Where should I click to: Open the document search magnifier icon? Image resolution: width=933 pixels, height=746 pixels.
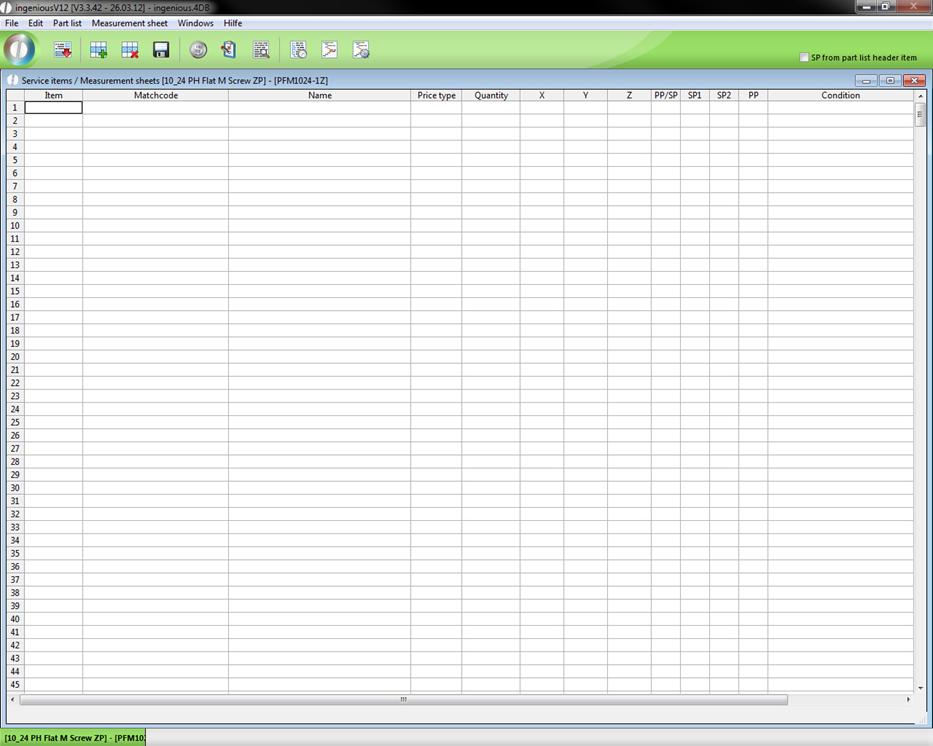(261, 50)
